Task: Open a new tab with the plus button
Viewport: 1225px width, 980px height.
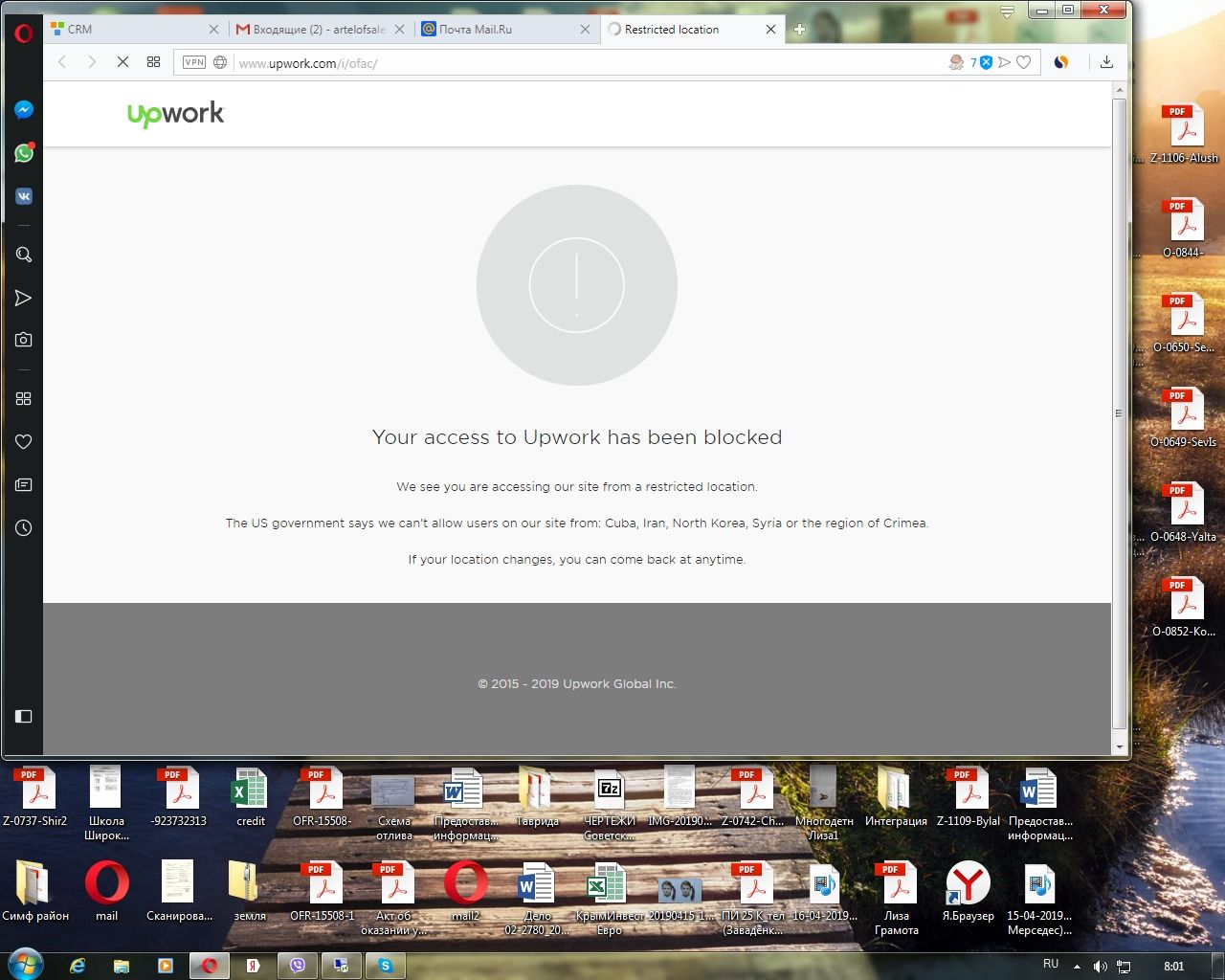Action: [x=799, y=30]
